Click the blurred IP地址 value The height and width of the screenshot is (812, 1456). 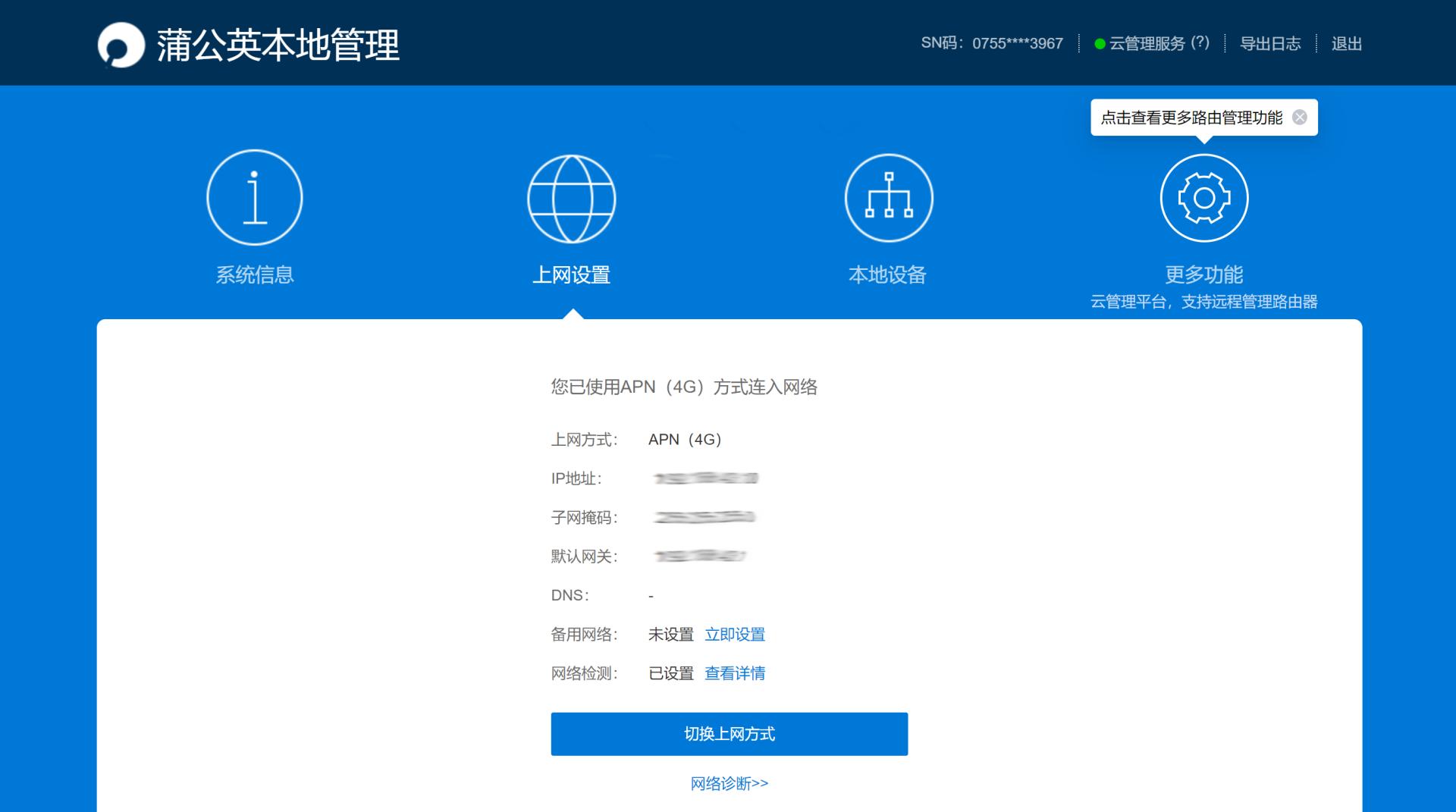705,478
